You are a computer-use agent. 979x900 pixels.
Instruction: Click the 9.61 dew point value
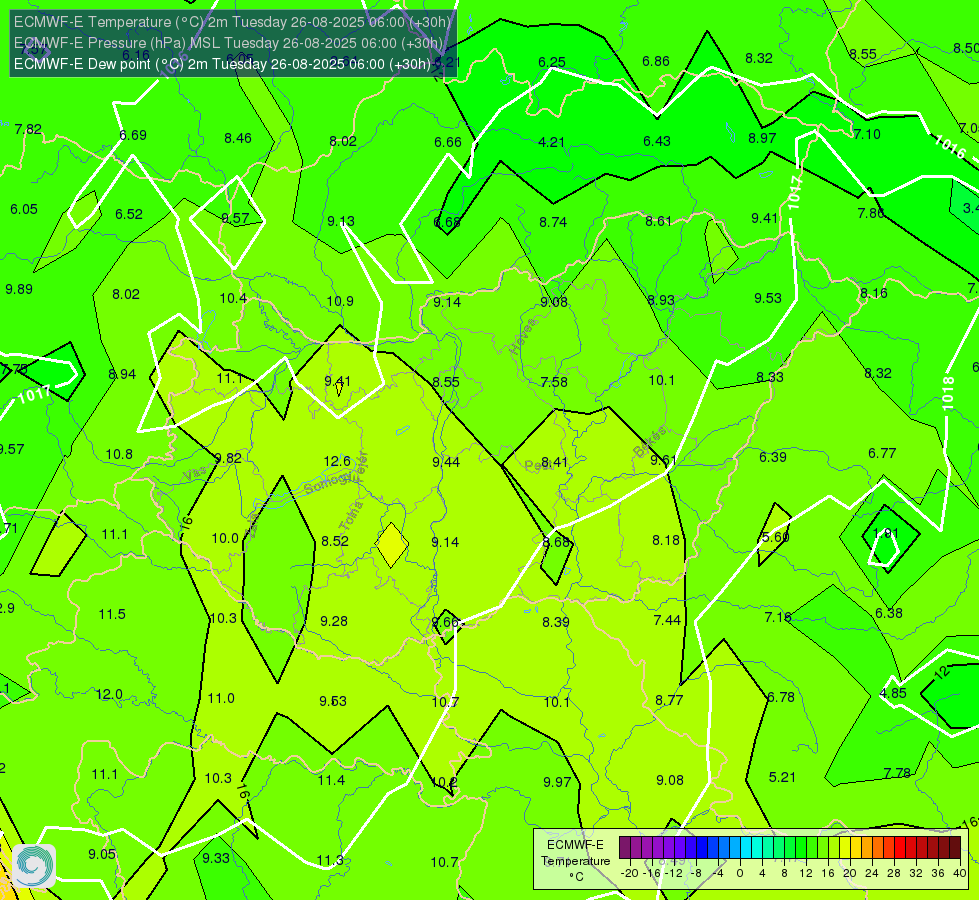tap(663, 460)
